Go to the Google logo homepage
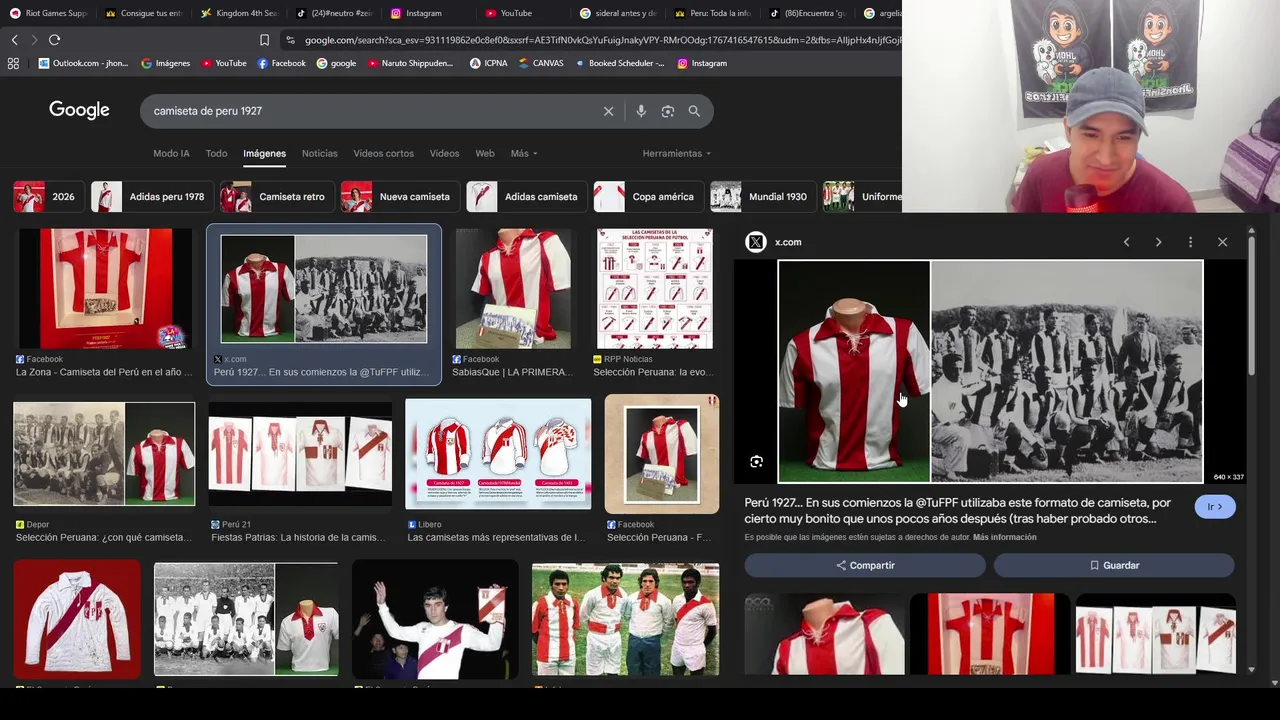The image size is (1280, 720). [x=79, y=110]
